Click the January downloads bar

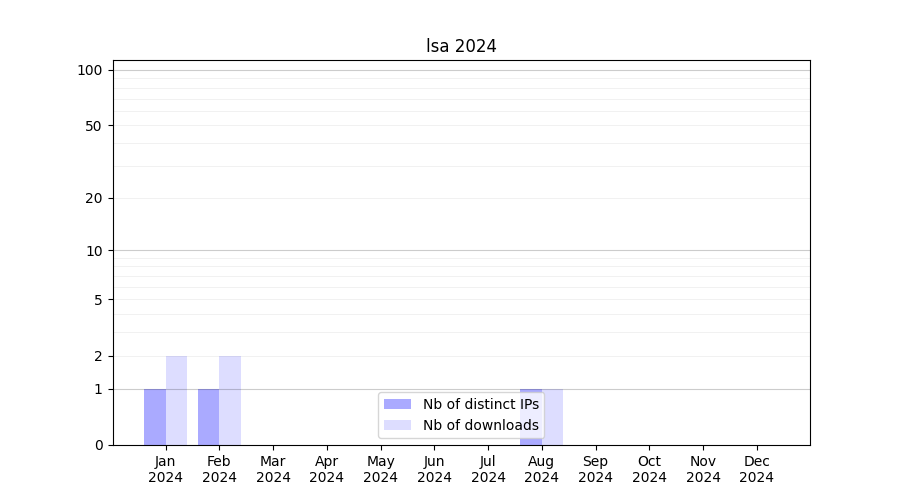[176, 400]
